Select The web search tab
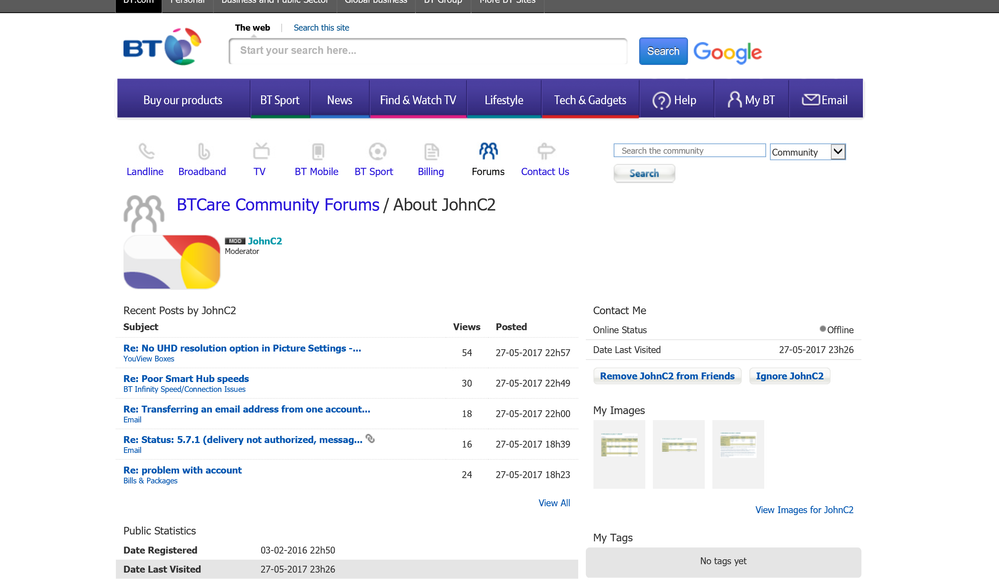This screenshot has height=583, width=999. pos(252,27)
